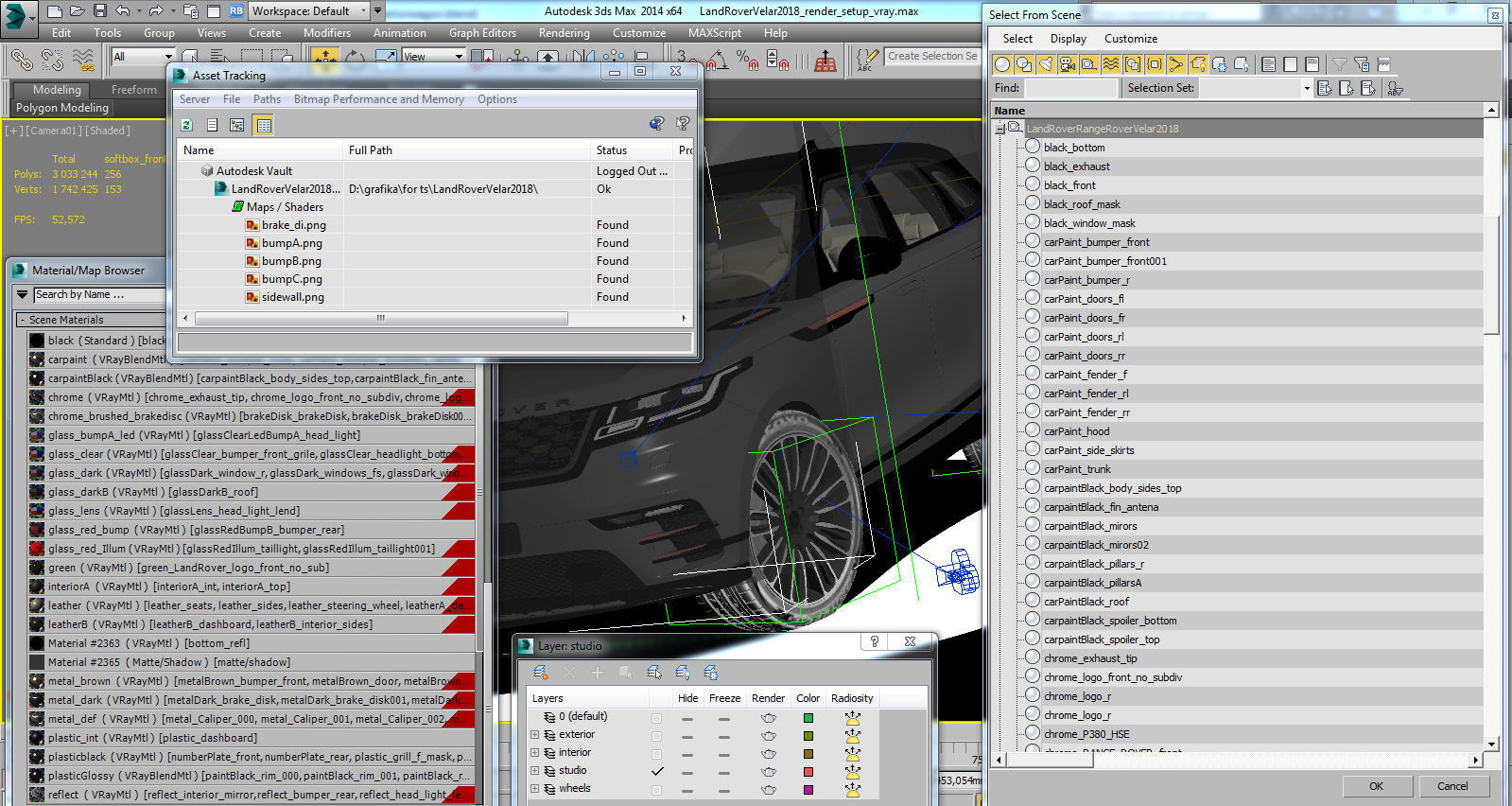Viewport: 1512px width, 806px height.
Task: Click Undo arrow in quick access toolbar
Action: (x=123, y=11)
